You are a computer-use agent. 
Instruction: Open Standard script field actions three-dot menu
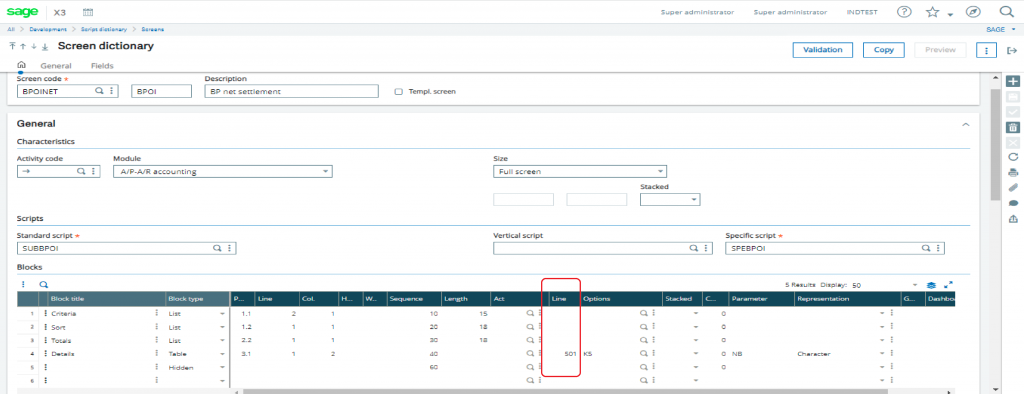[x=229, y=248]
